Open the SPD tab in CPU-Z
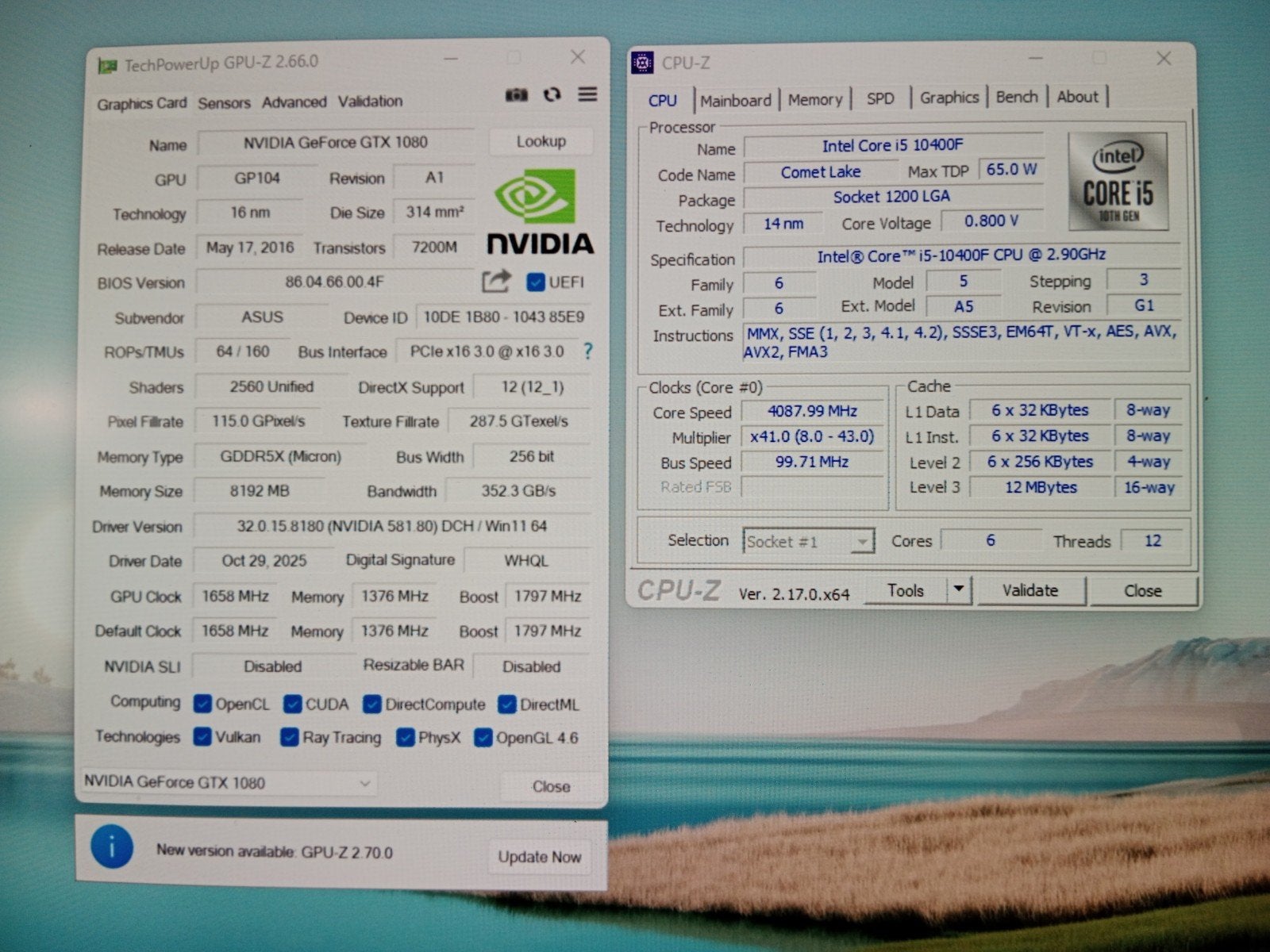Image resolution: width=1270 pixels, height=952 pixels. tap(880, 98)
